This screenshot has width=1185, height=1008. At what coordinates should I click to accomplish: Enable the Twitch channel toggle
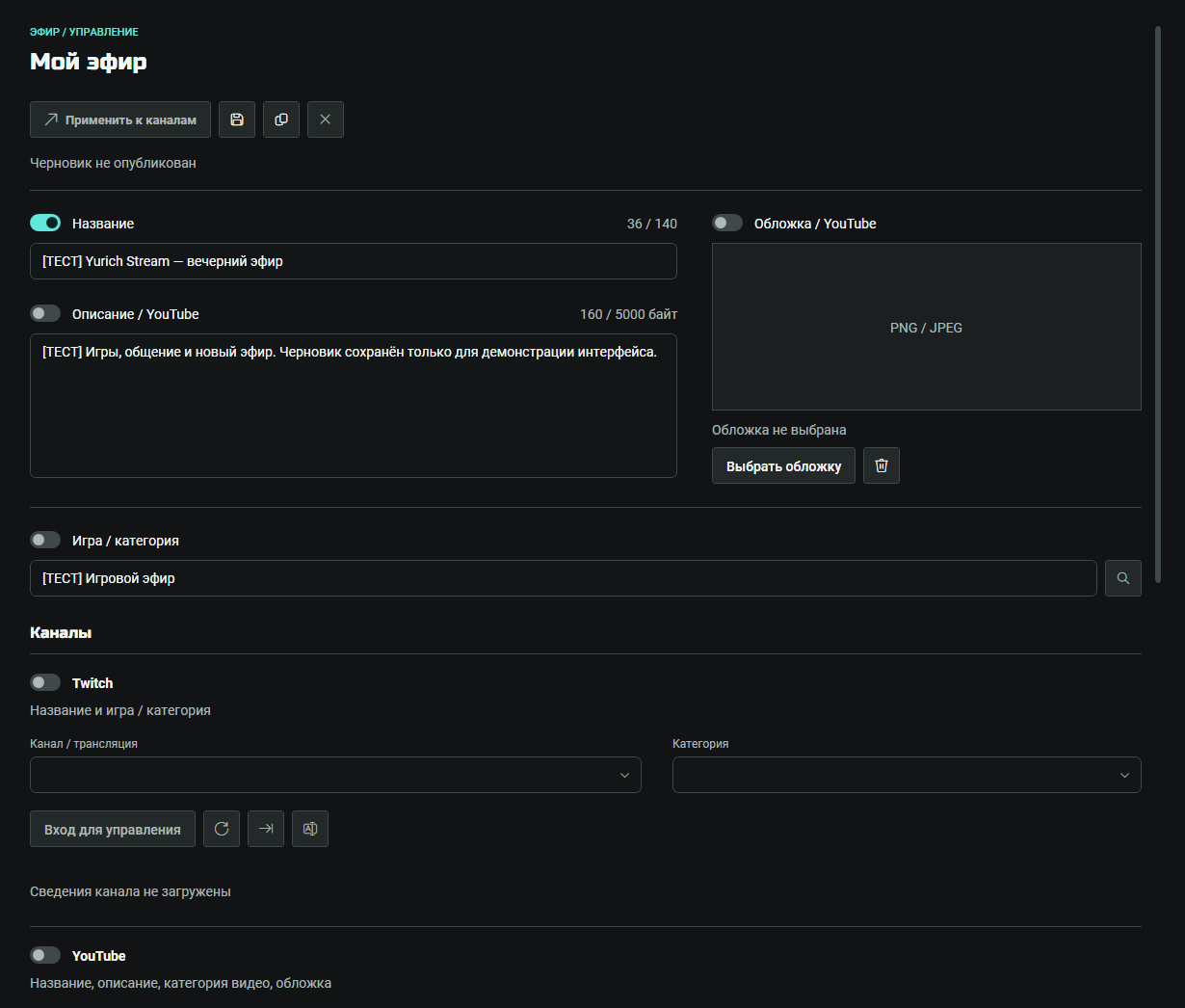(x=45, y=683)
